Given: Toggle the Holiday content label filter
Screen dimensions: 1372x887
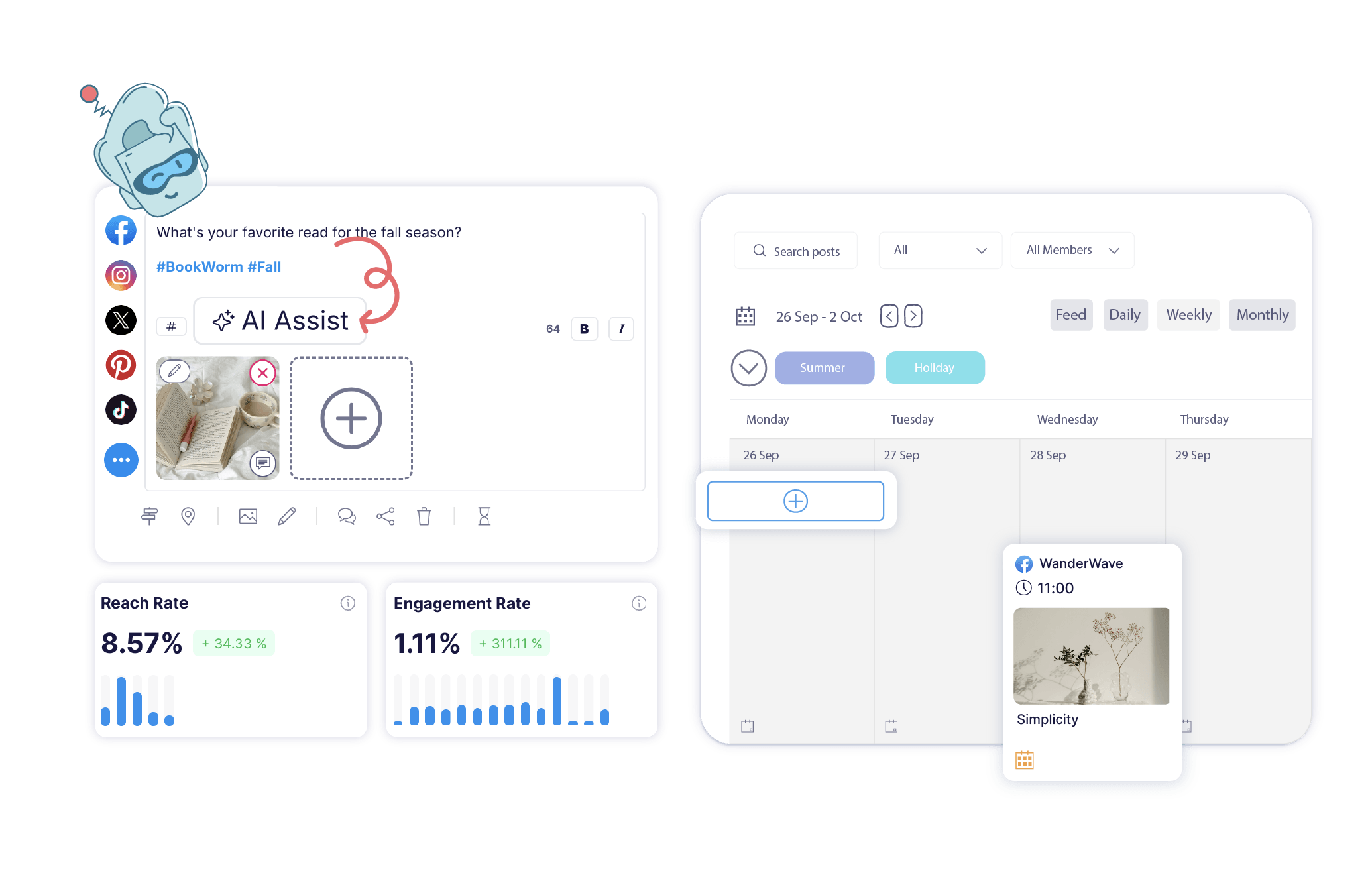Looking at the screenshot, I should pos(934,367).
